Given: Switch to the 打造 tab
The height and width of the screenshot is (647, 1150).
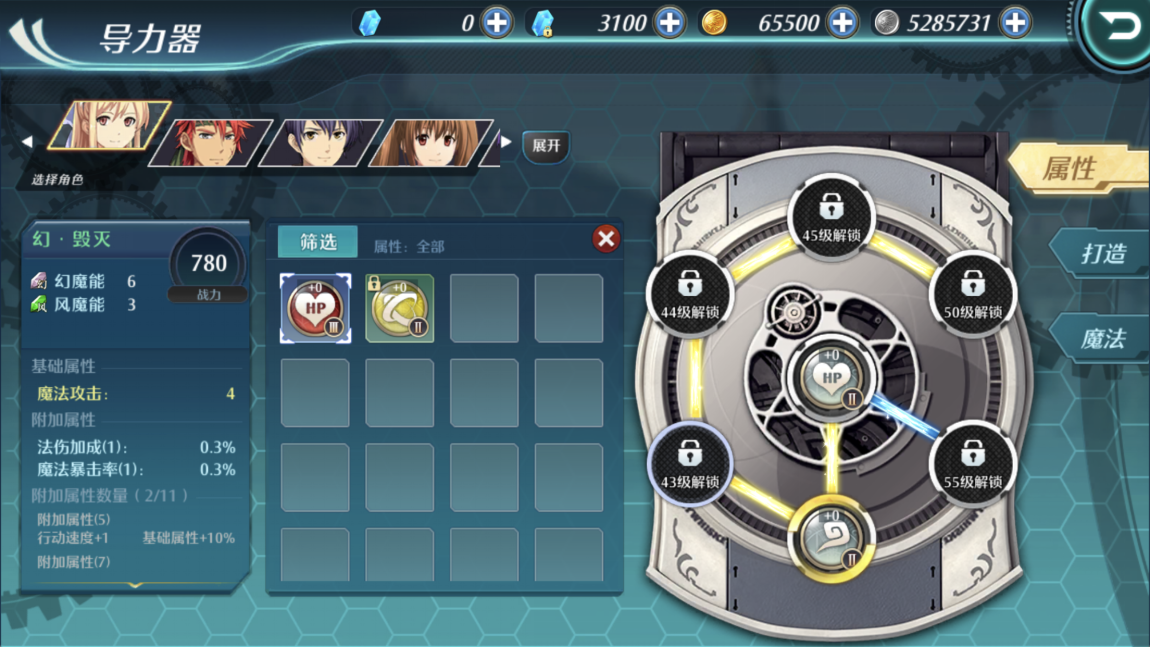Looking at the screenshot, I should click(1102, 254).
